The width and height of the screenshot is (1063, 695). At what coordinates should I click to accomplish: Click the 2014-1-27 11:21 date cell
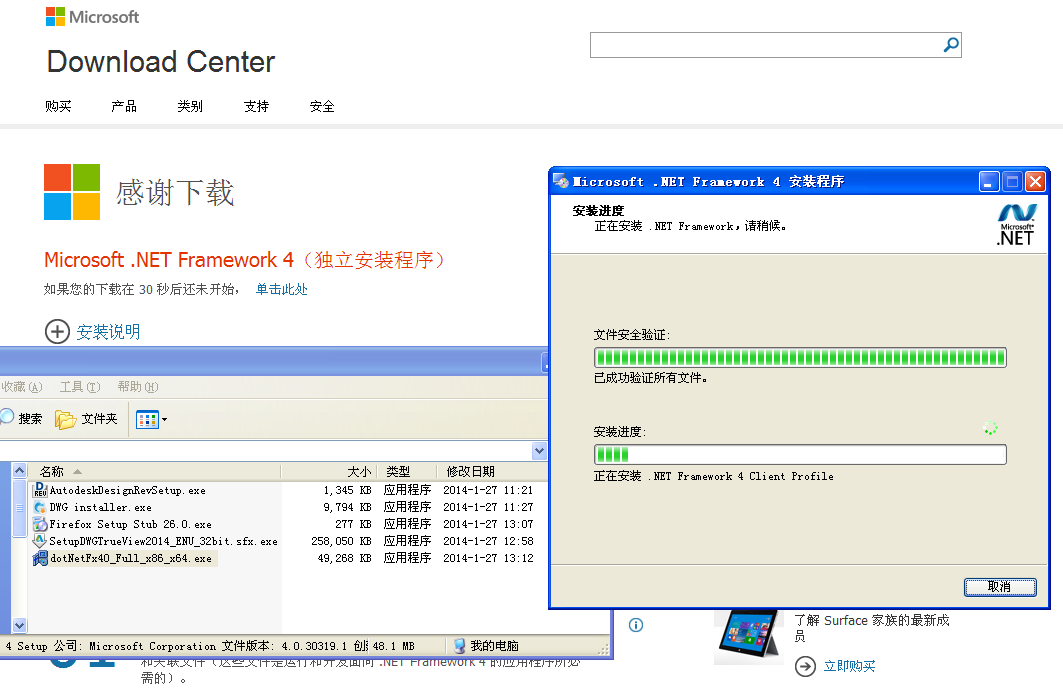coord(488,490)
